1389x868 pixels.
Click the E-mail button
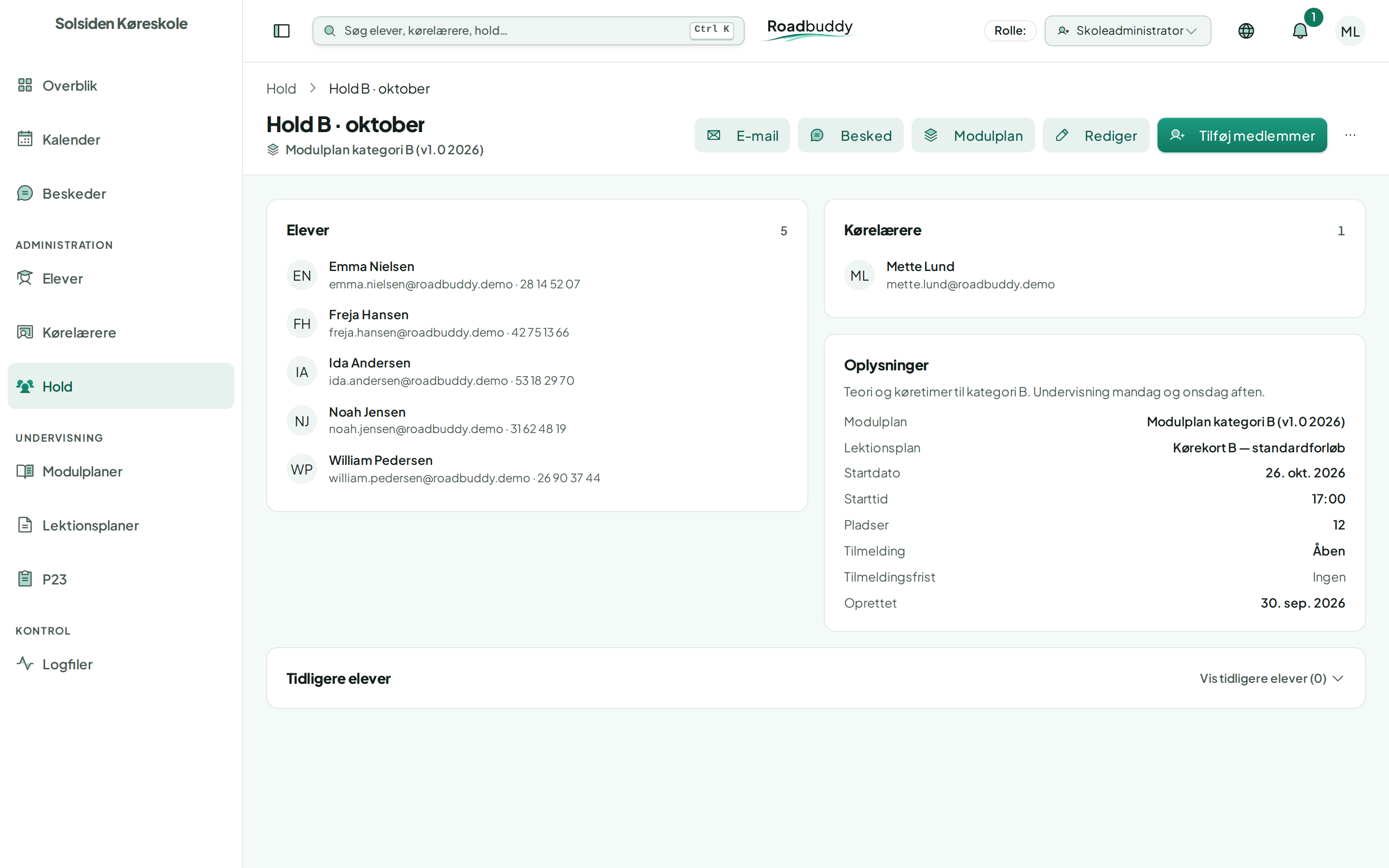(742, 136)
